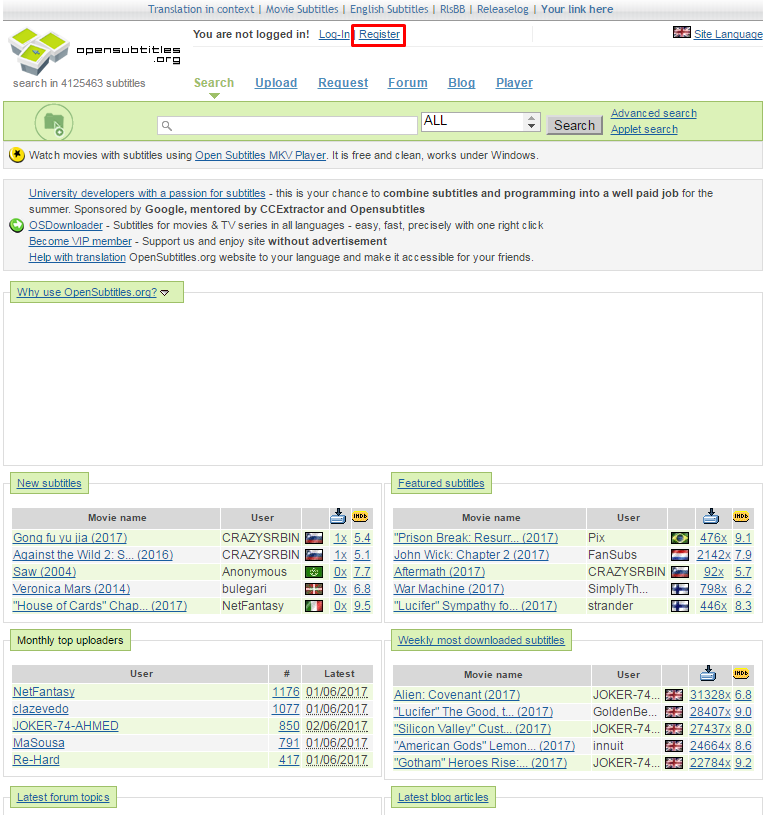
Task: Open Advanced search link
Action: pyautogui.click(x=654, y=113)
